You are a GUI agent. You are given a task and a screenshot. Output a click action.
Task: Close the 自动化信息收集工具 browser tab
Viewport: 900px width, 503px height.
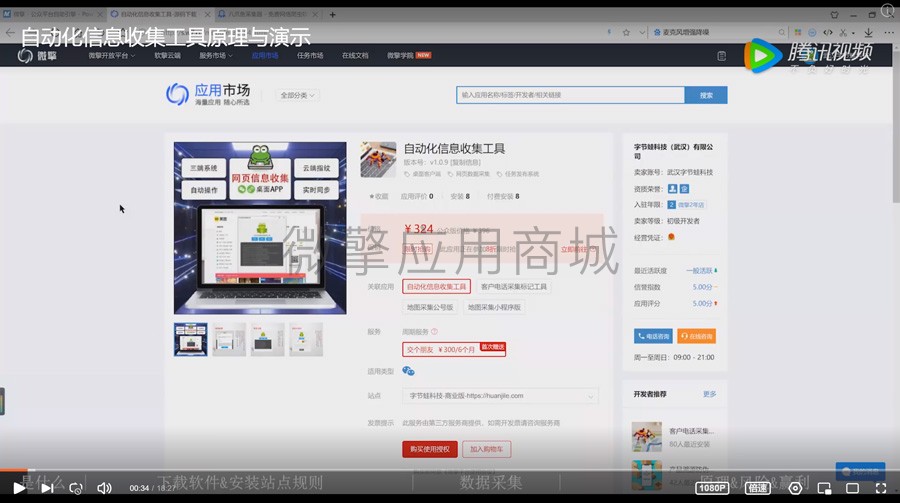coord(208,14)
